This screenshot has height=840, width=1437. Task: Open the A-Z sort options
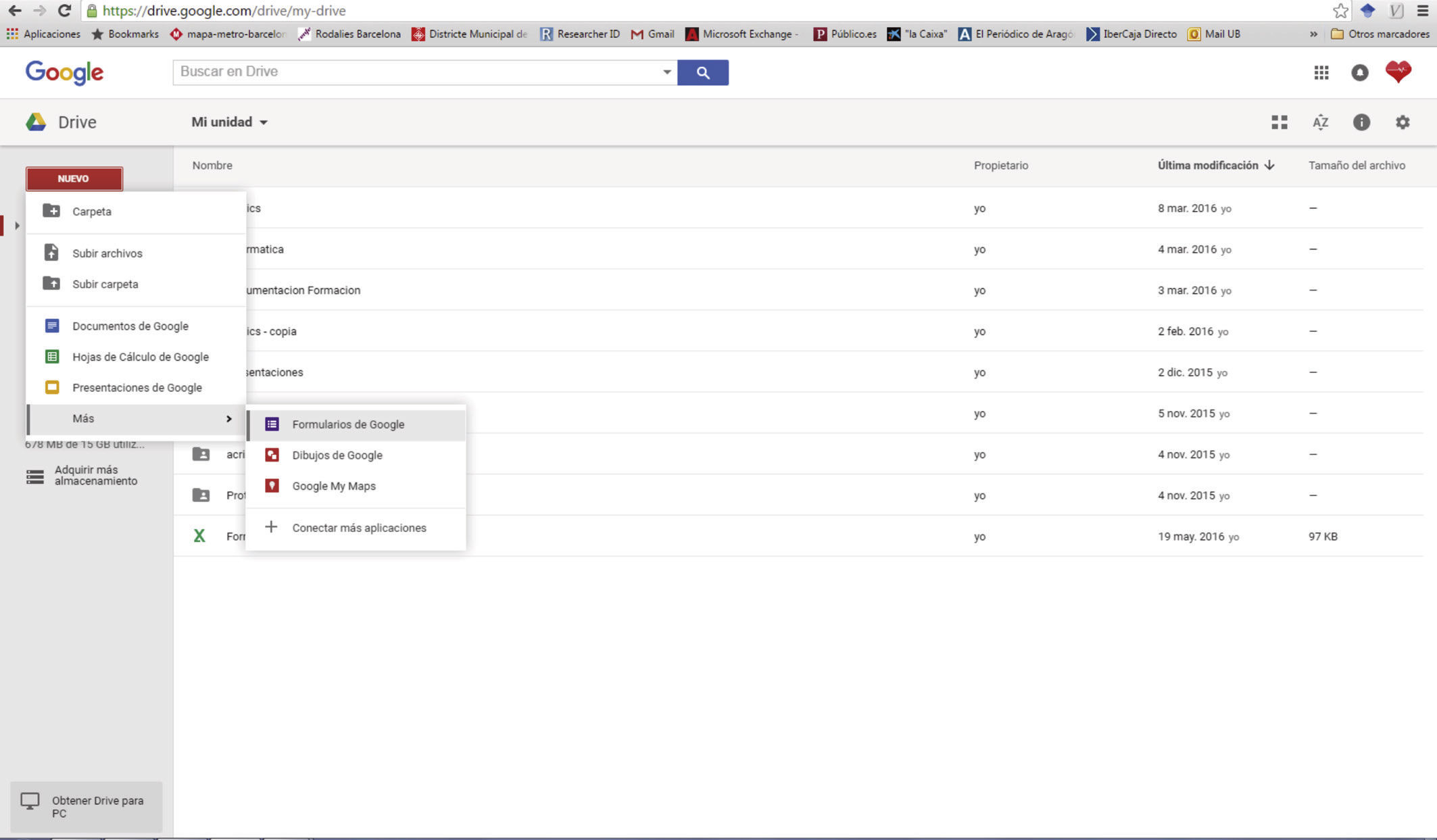[x=1320, y=122]
